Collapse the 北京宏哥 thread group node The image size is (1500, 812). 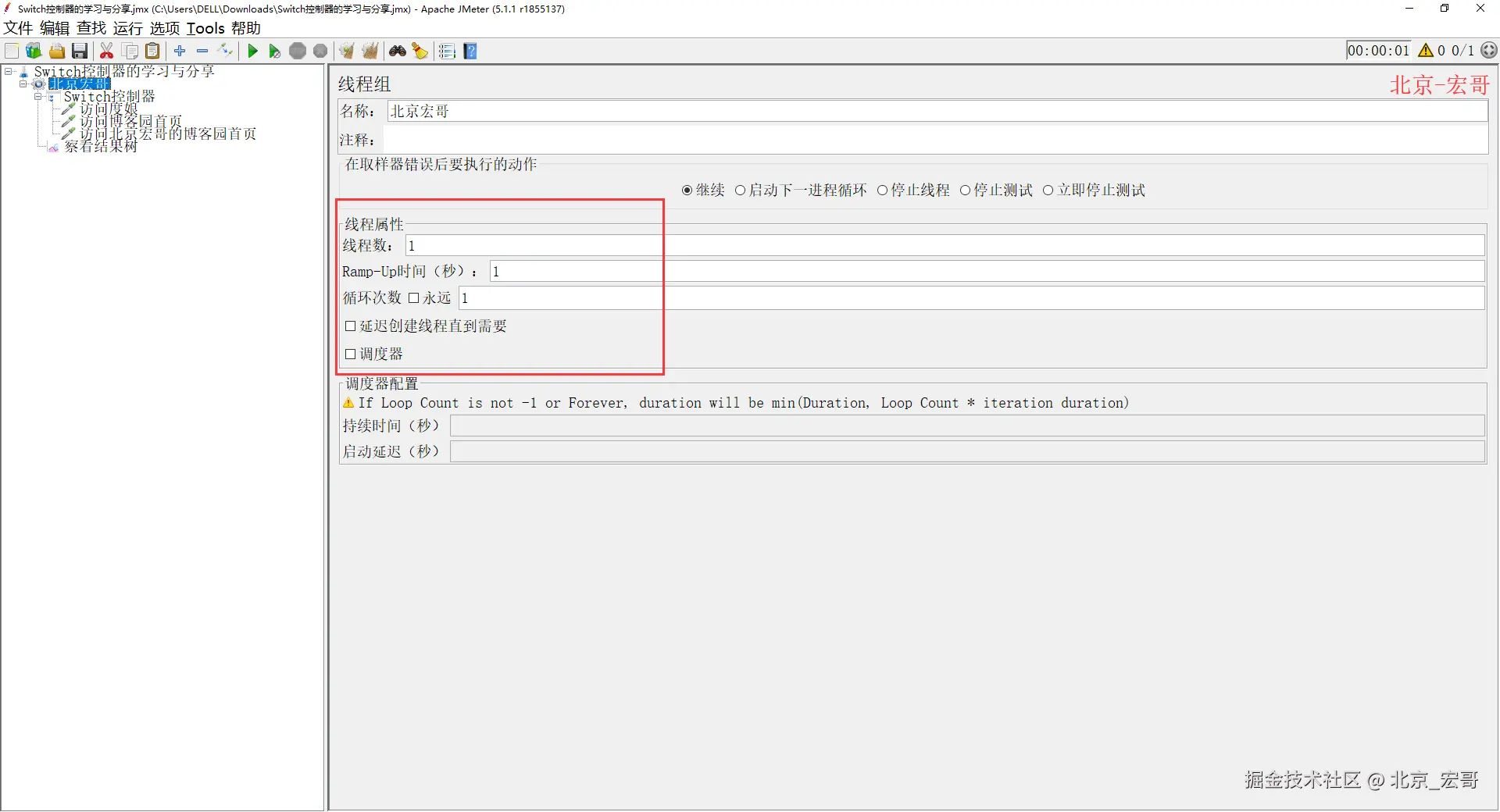23,84
